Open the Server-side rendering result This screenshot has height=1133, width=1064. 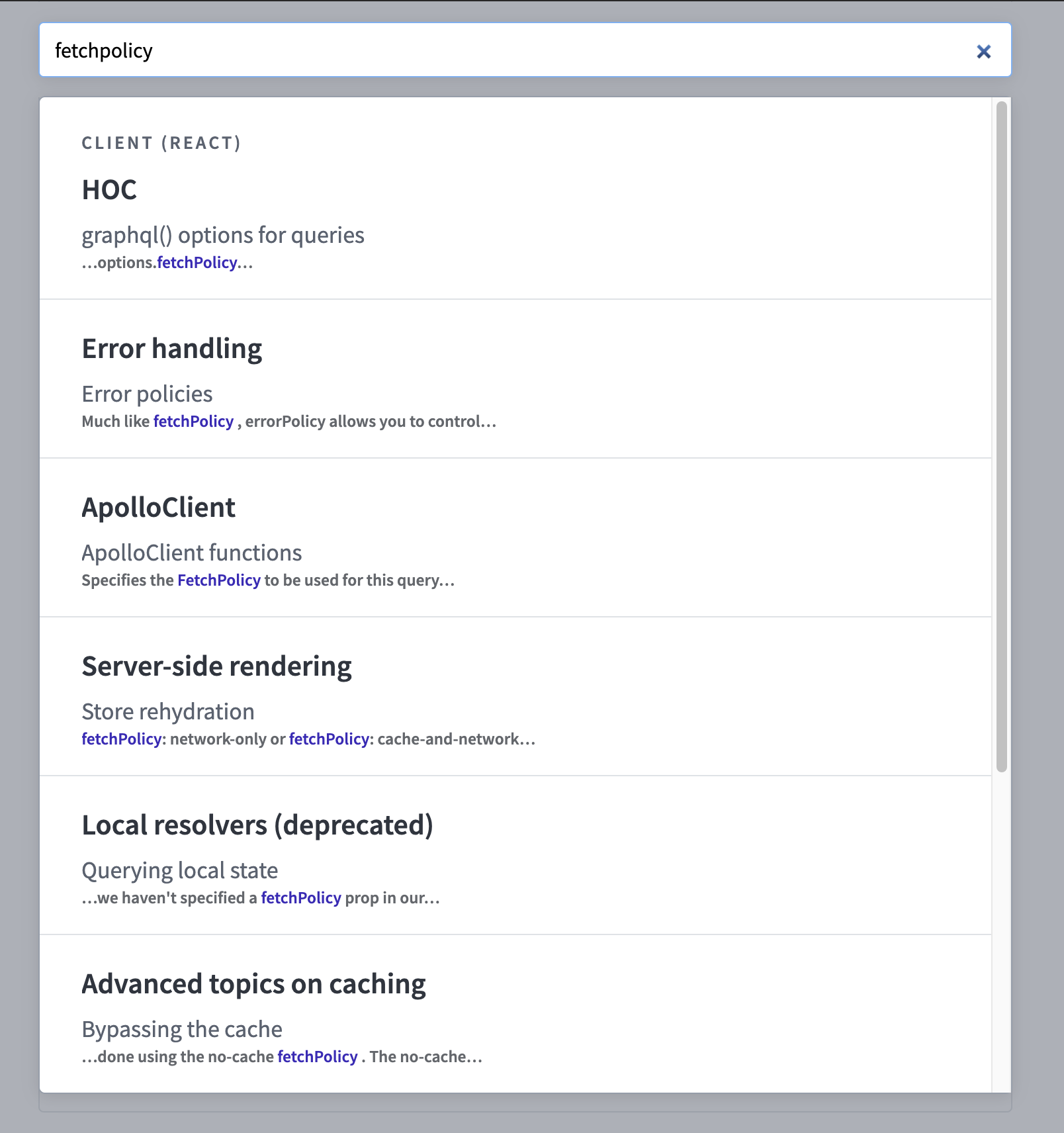point(216,666)
